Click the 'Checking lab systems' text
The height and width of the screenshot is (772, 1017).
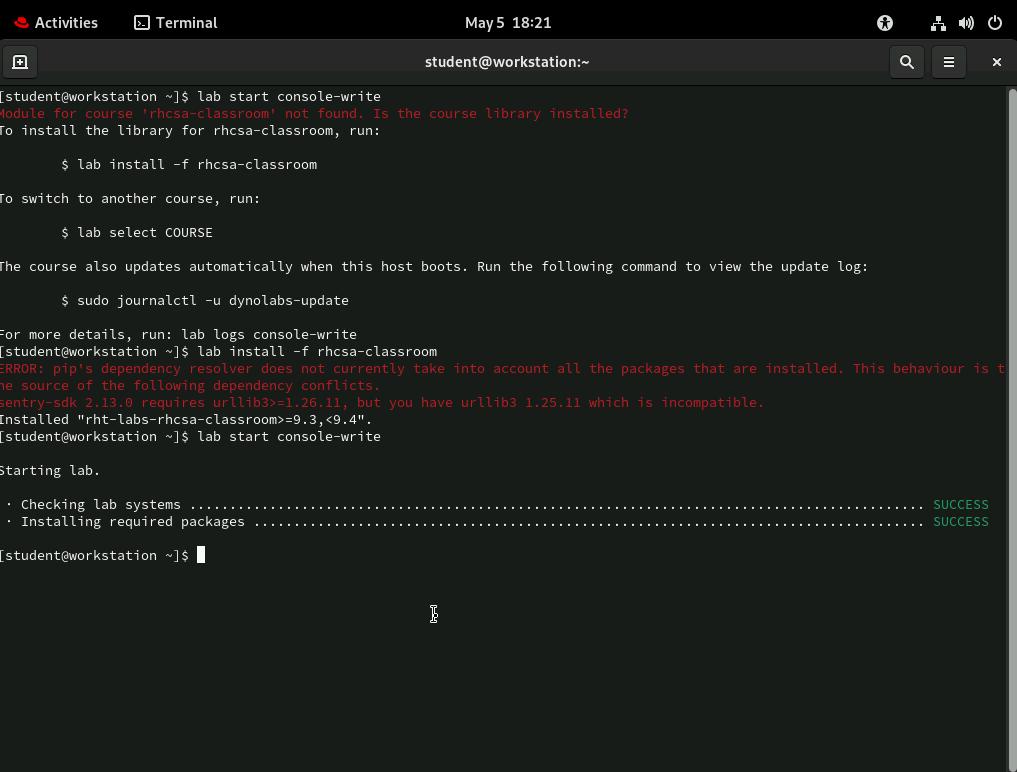(x=101, y=505)
